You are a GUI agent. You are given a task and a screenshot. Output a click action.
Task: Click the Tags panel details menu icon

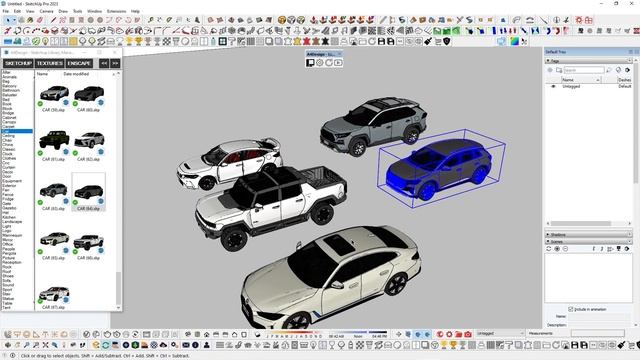pyautogui.click(x=627, y=70)
